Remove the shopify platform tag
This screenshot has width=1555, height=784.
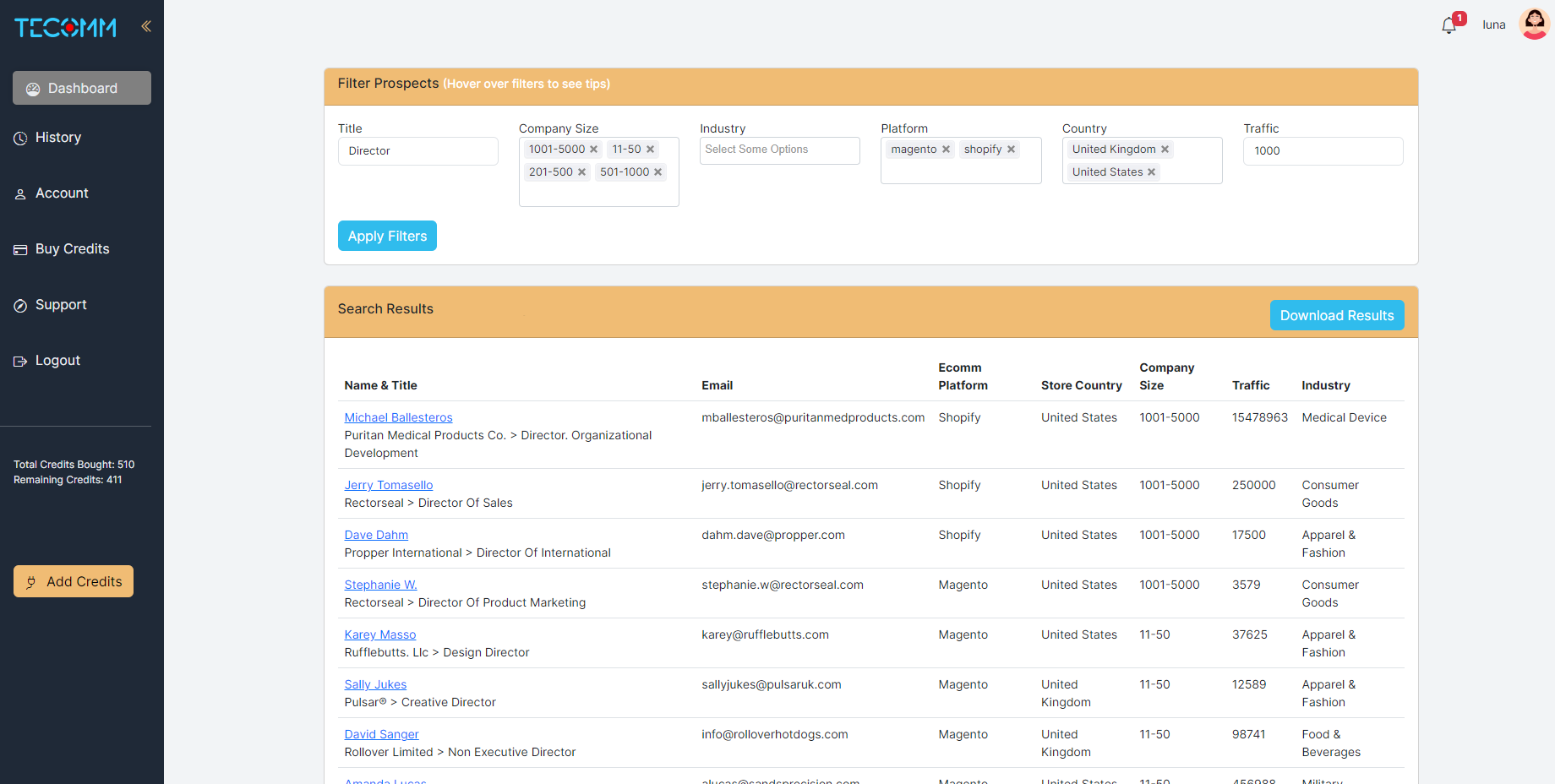1011,150
